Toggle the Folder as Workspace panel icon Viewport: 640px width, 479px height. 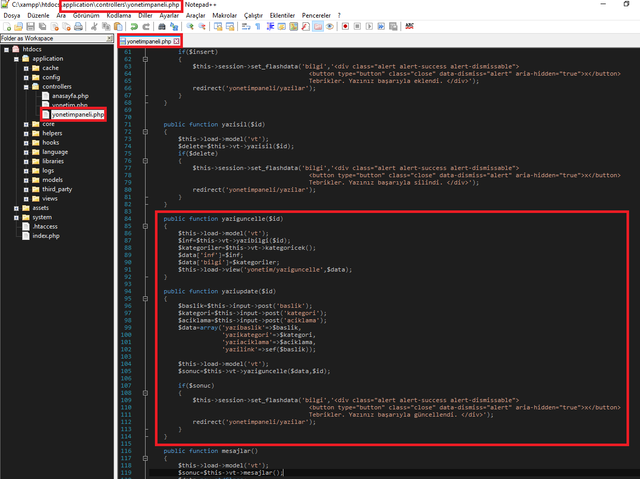pos(318,27)
